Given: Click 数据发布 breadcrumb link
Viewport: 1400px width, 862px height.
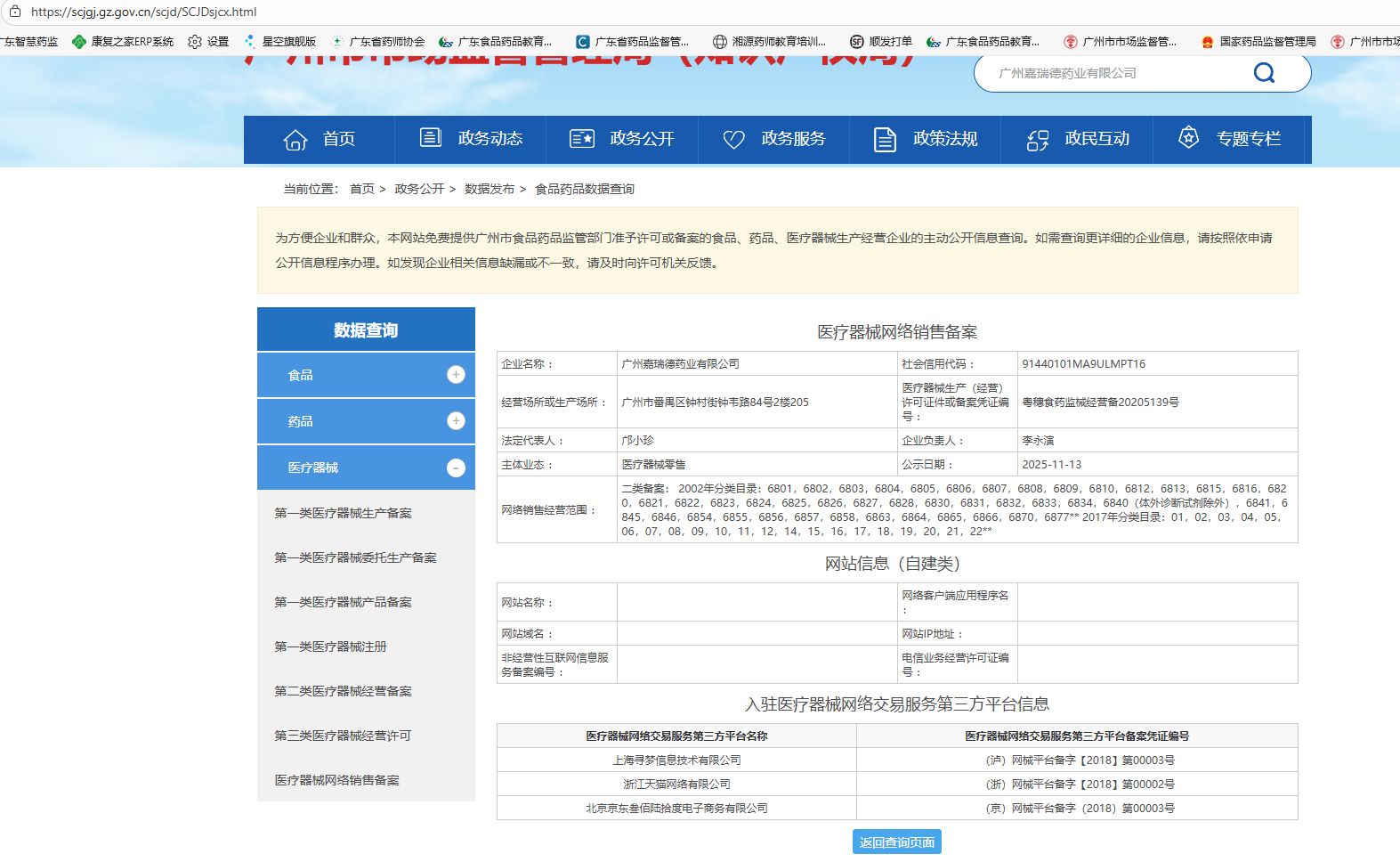Looking at the screenshot, I should click(490, 189).
